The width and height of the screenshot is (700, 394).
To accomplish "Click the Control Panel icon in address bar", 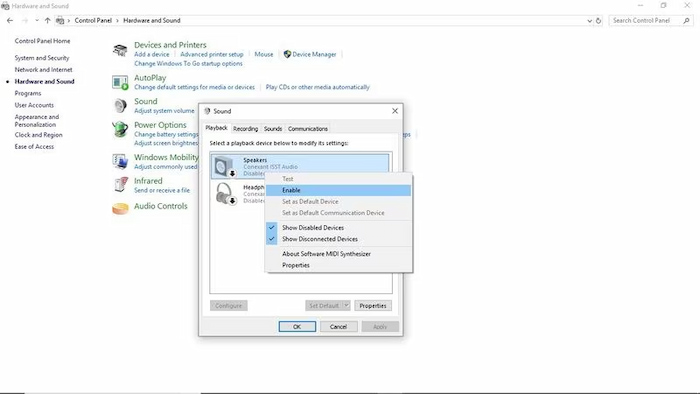I will pos(60,21).
